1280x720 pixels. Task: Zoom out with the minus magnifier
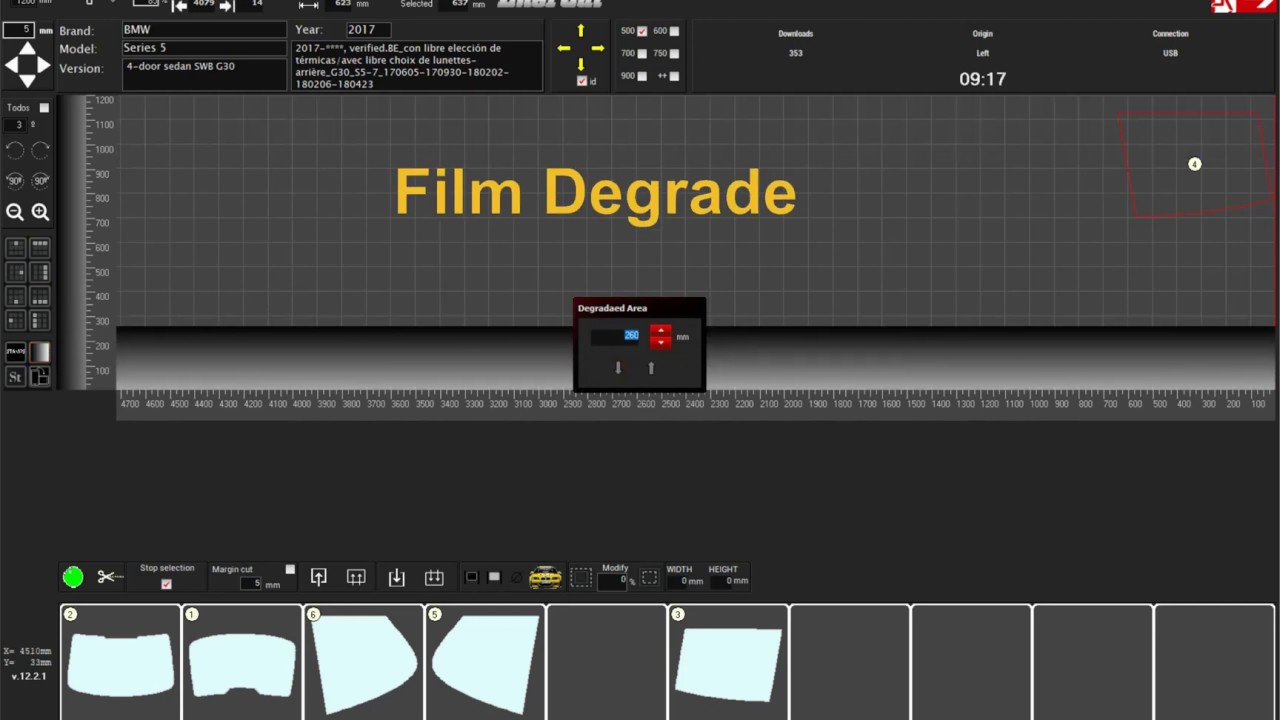click(x=15, y=212)
